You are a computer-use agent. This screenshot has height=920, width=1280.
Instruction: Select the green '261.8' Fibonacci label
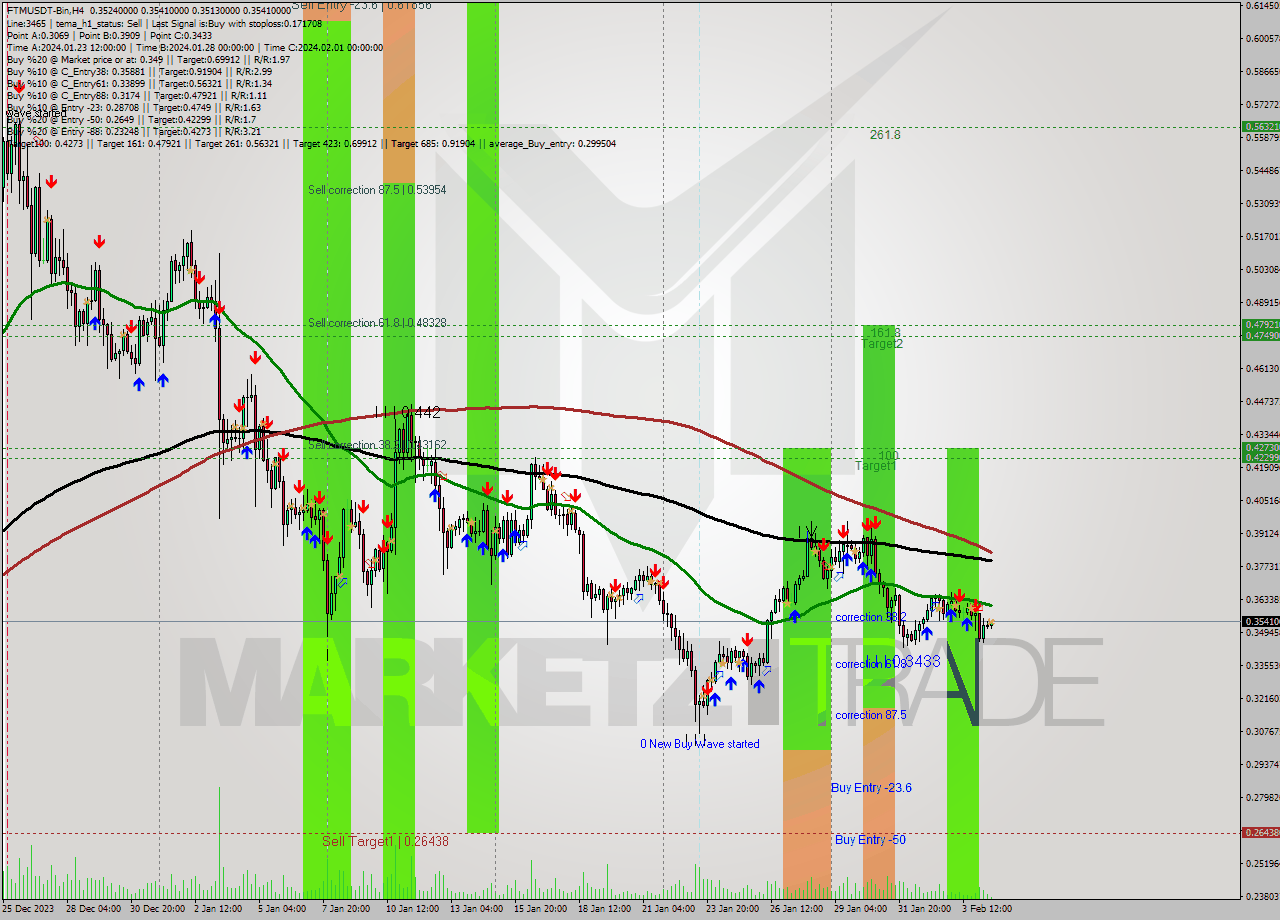(885, 134)
